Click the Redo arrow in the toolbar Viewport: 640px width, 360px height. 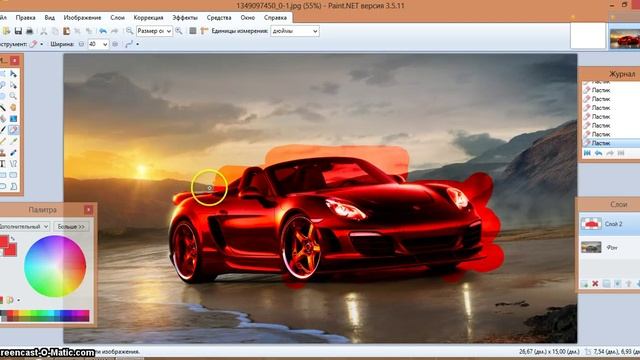[115, 31]
